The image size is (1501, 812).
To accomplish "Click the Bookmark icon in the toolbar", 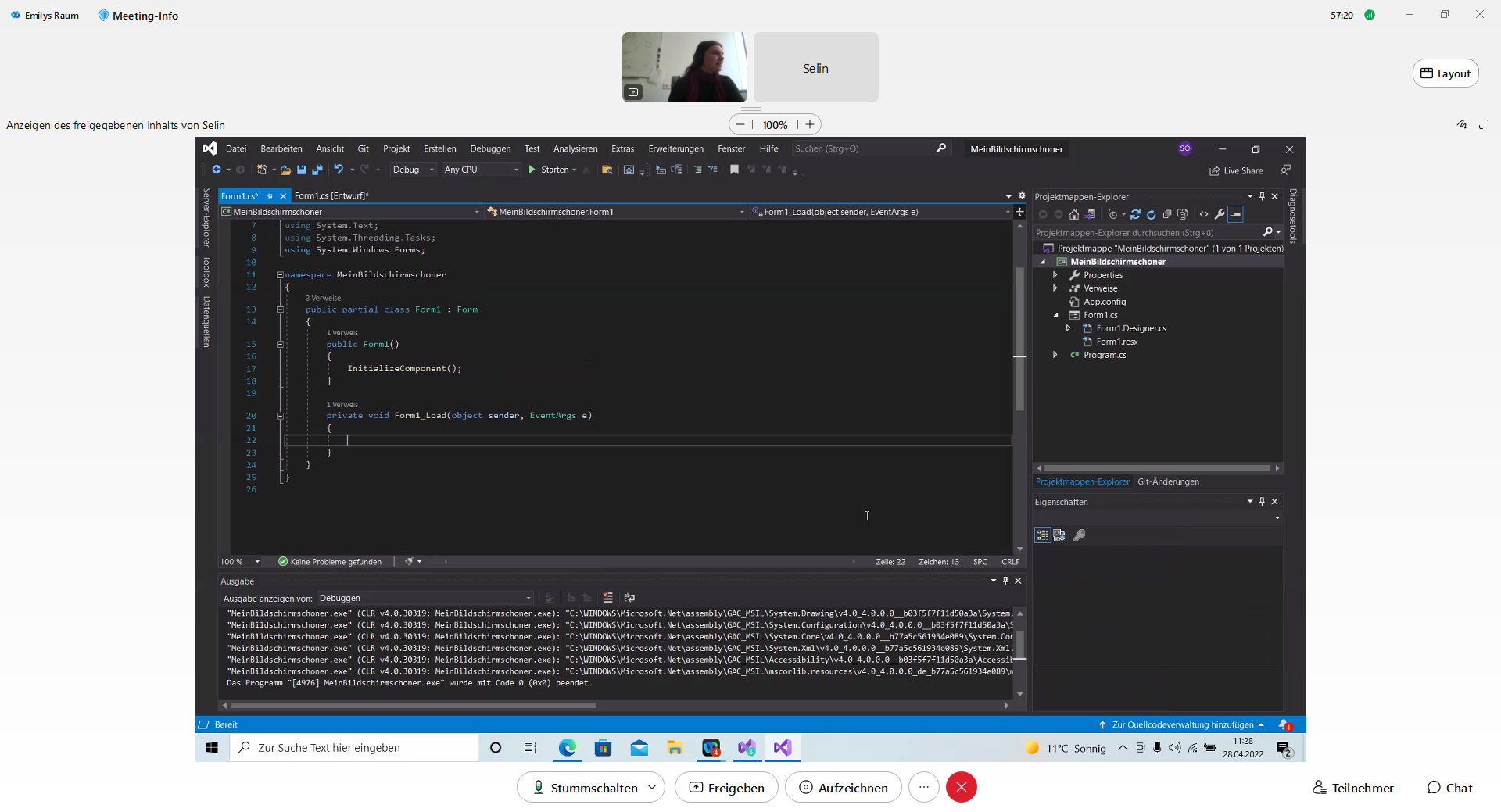I will (734, 170).
